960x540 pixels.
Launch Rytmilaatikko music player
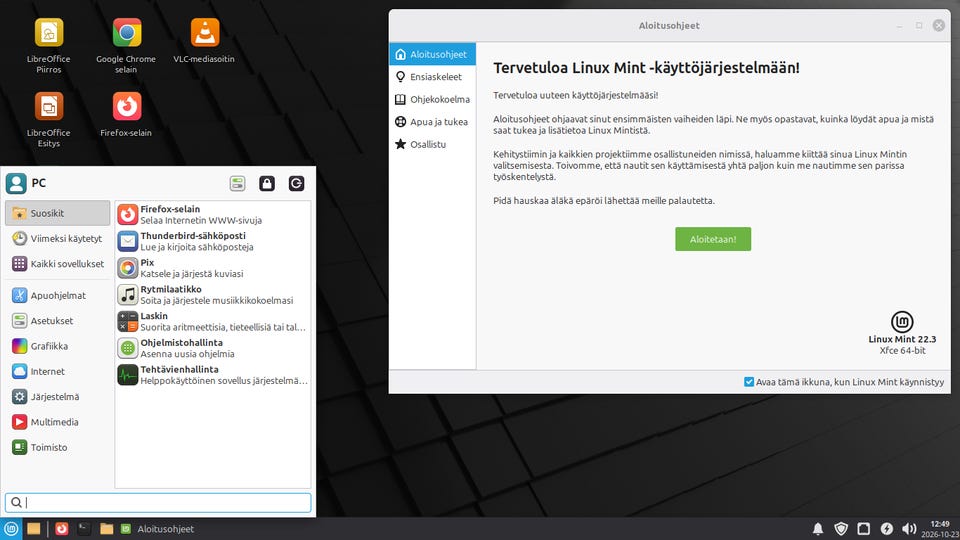213,294
